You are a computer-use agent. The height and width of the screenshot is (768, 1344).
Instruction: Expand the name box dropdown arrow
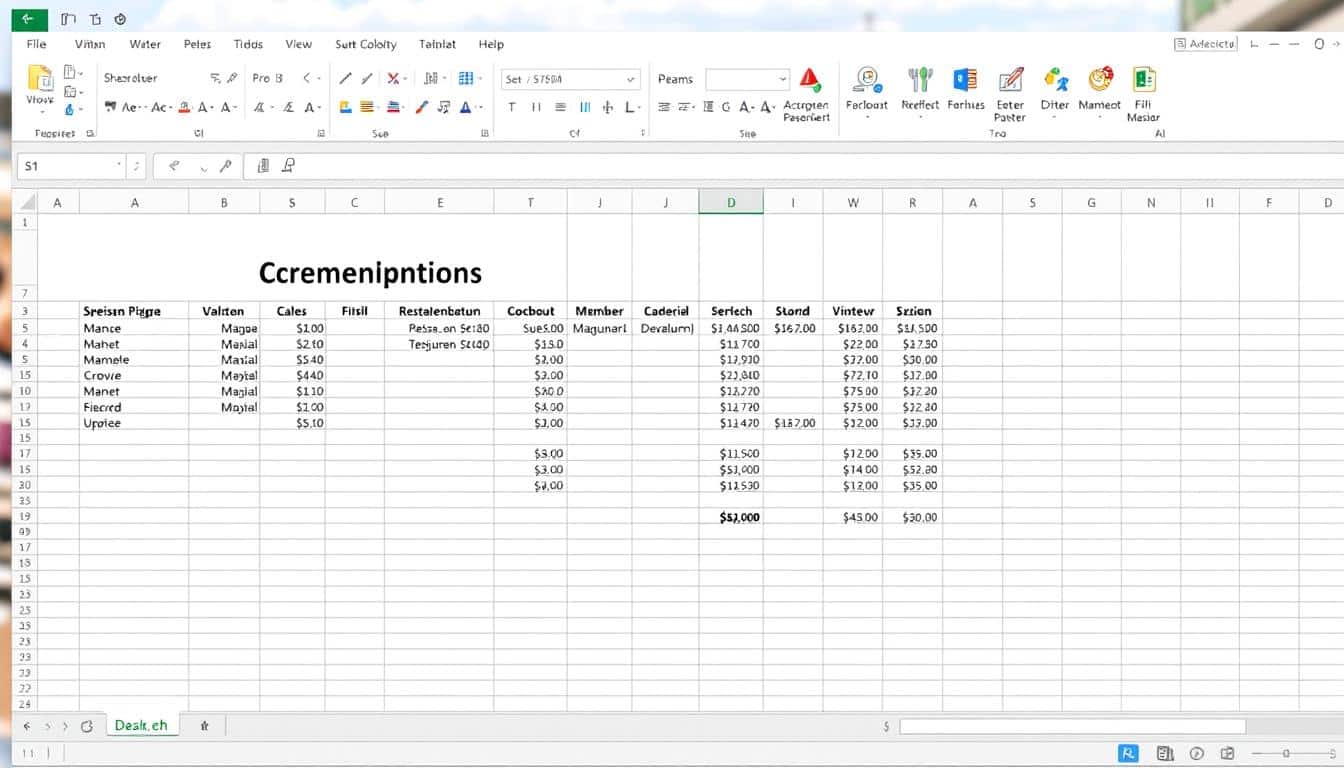click(x=120, y=165)
